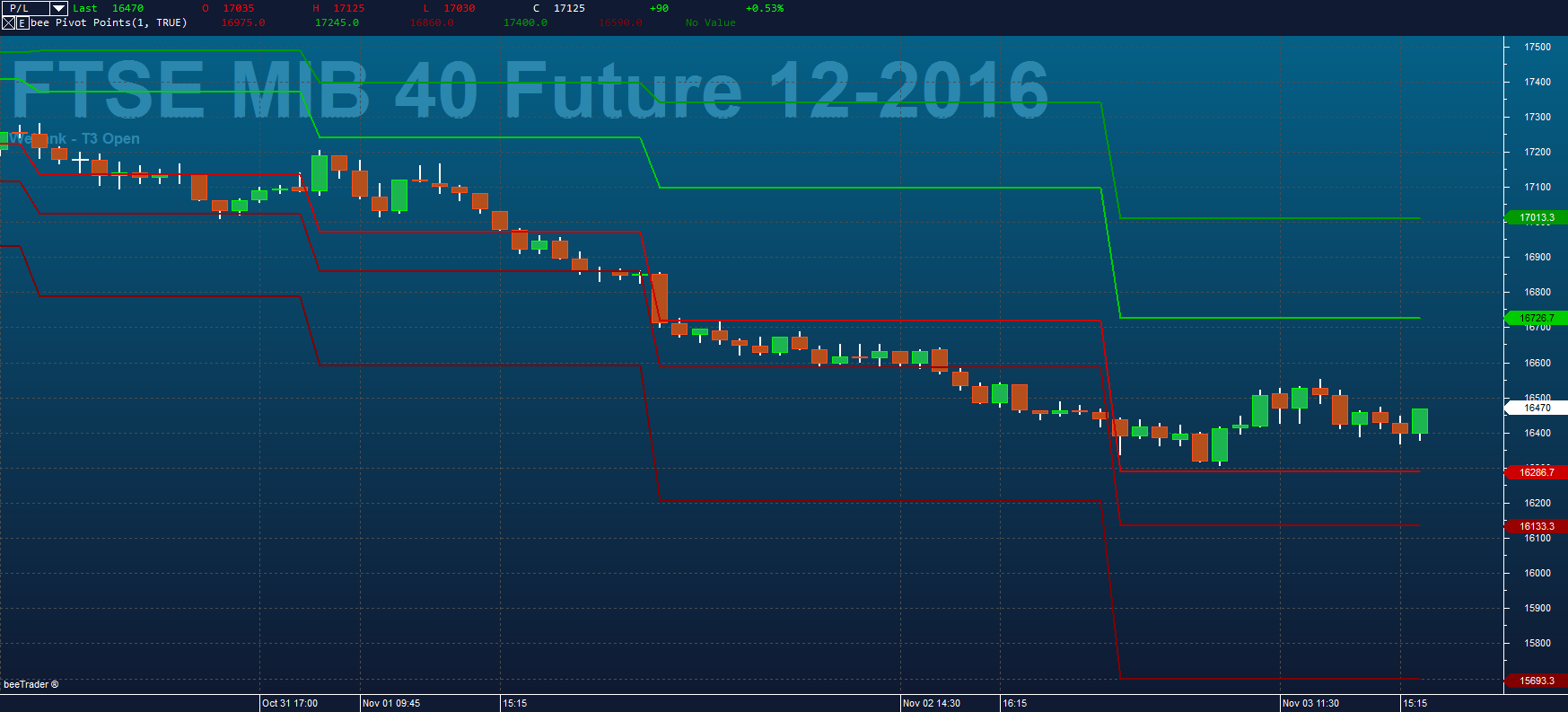Select the 16133.3 red support price tag
This screenshot has height=712, width=1568.
point(1536,526)
